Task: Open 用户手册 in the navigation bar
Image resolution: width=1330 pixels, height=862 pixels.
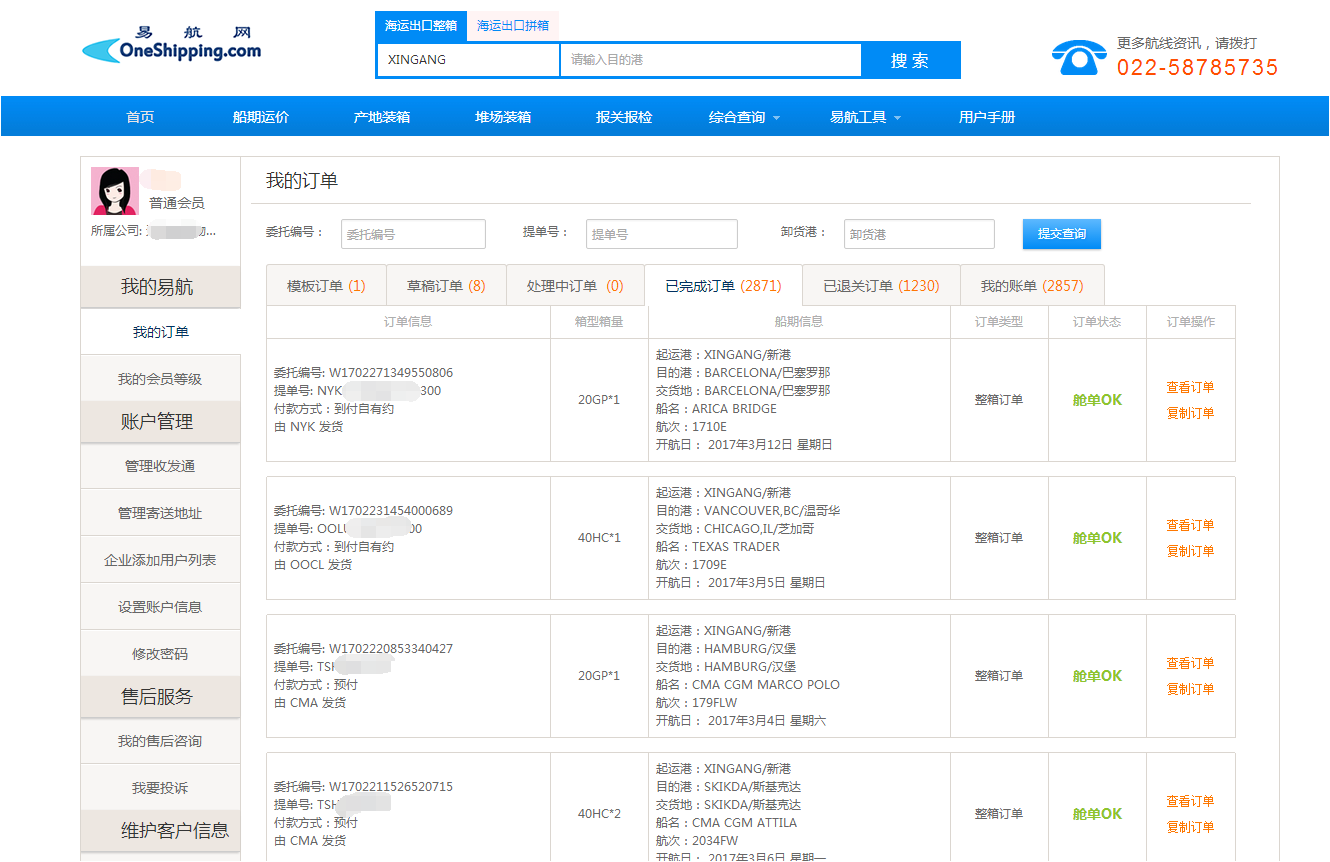Action: click(987, 117)
